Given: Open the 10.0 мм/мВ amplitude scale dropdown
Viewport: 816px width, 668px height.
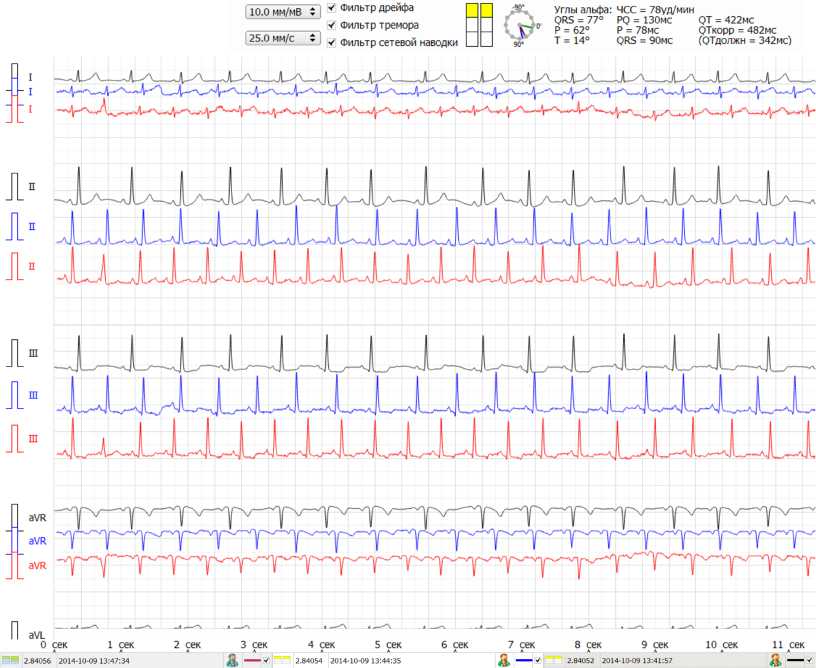Looking at the screenshot, I should 283,12.
